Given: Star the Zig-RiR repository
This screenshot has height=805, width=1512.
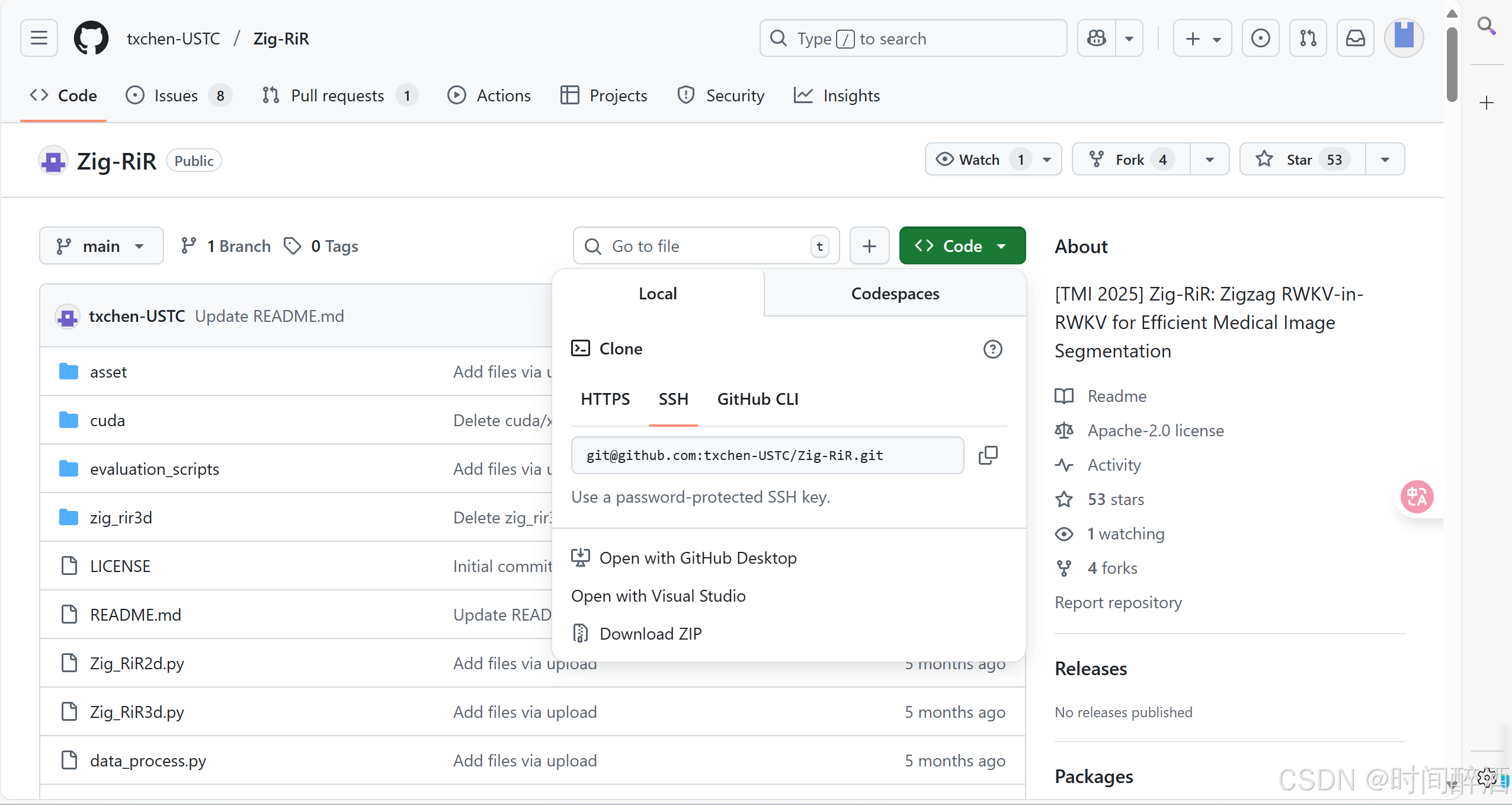Looking at the screenshot, I should pyautogui.click(x=1302, y=159).
